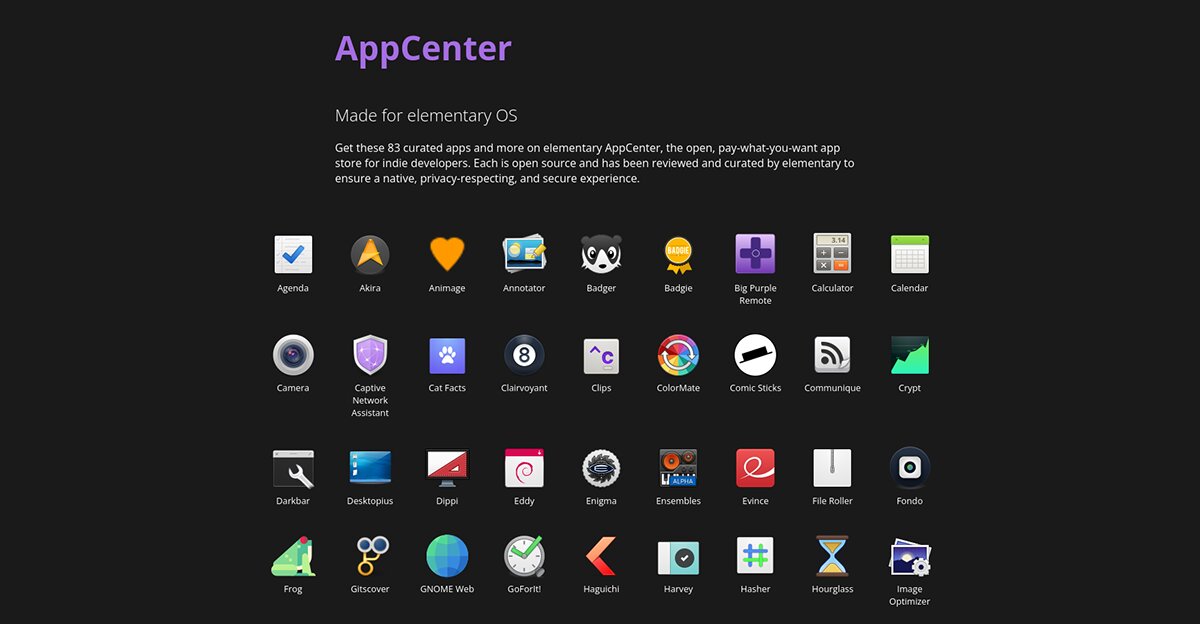Viewport: 1200px width, 624px height.
Task: Select the Camera lens icon
Action: tap(293, 355)
